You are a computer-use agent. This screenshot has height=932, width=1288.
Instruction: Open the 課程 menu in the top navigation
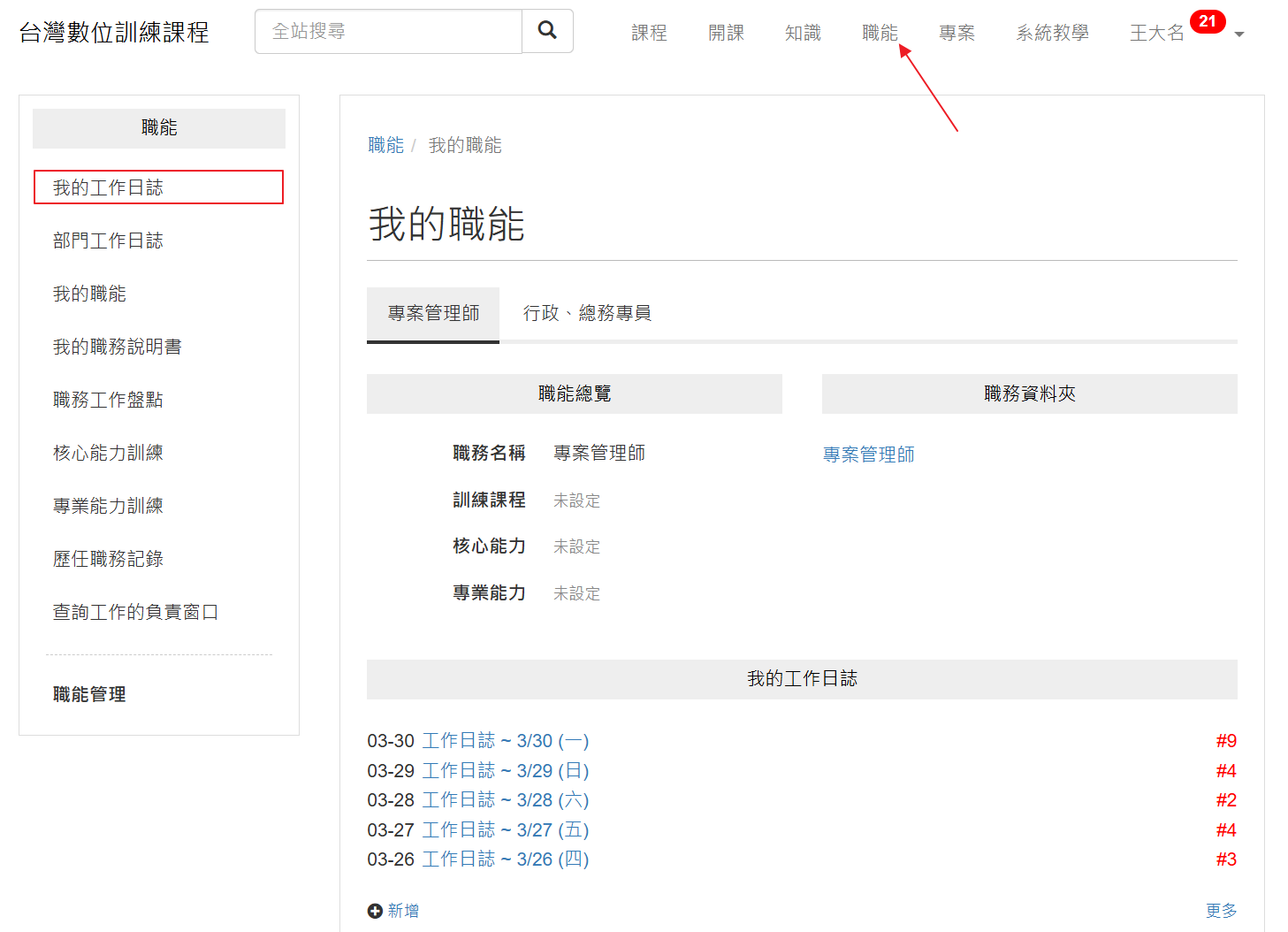coord(649,33)
